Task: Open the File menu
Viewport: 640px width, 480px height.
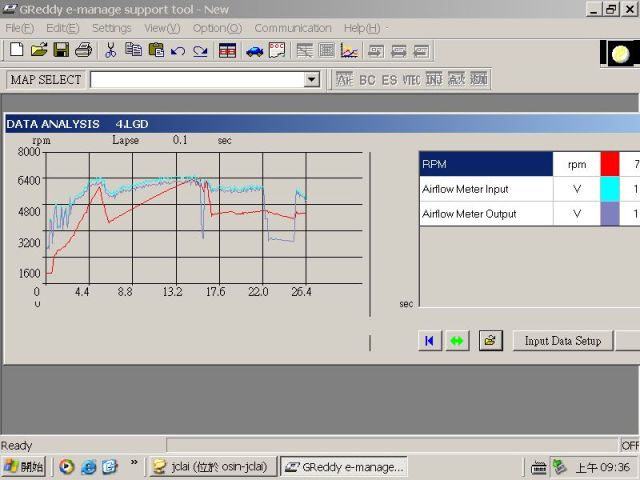Action: [x=19, y=28]
